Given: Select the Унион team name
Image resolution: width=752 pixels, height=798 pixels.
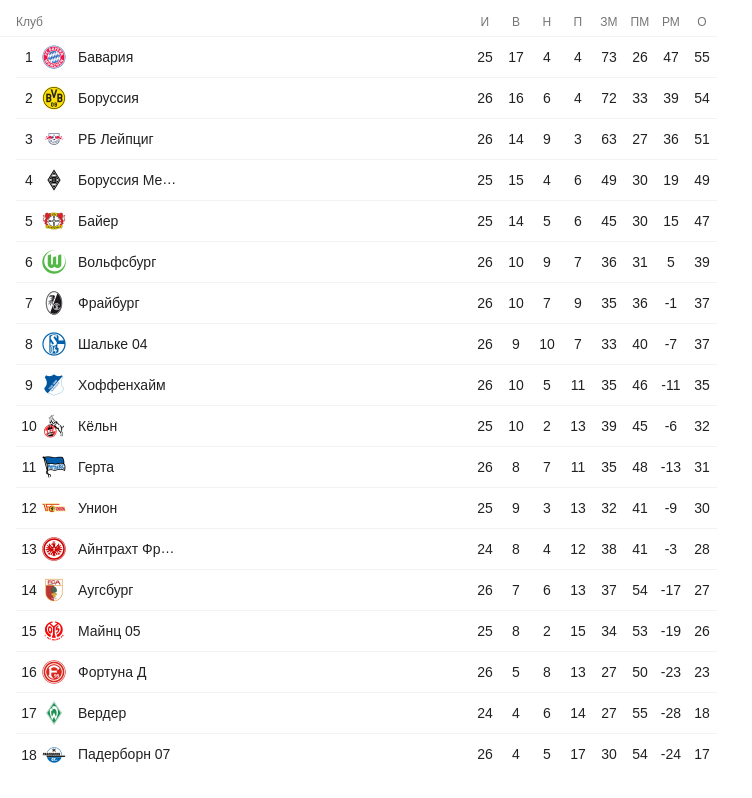Looking at the screenshot, I should click(x=98, y=508).
